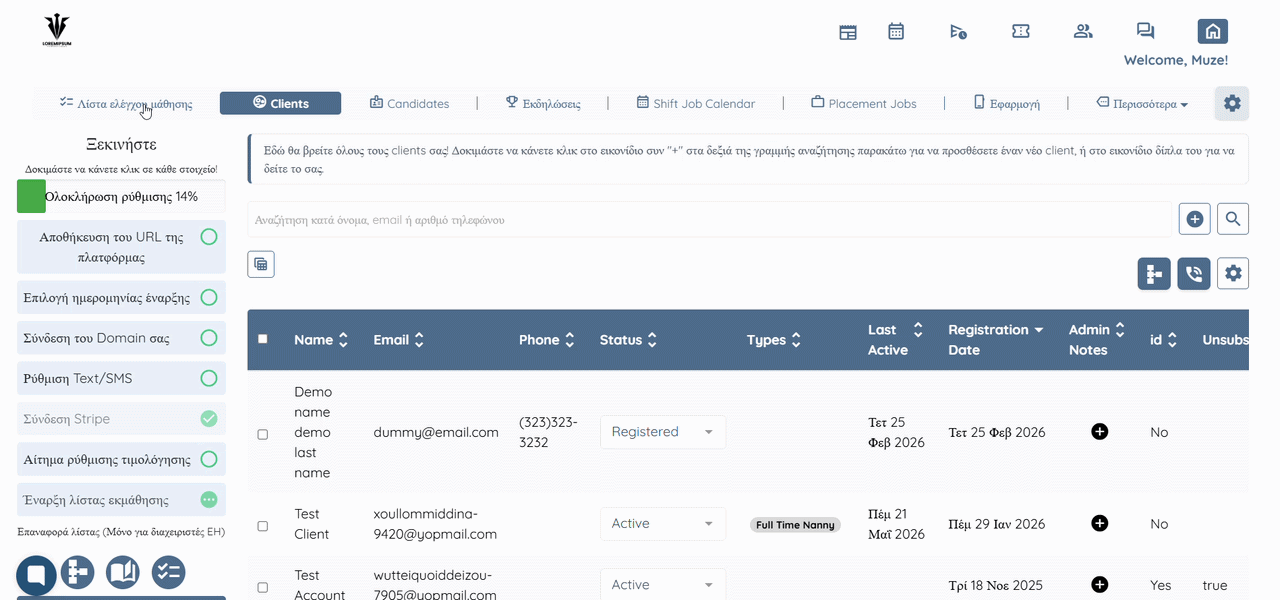Click the 'Full Time Nanny' type tag
The image size is (1280, 600).
pos(795,525)
